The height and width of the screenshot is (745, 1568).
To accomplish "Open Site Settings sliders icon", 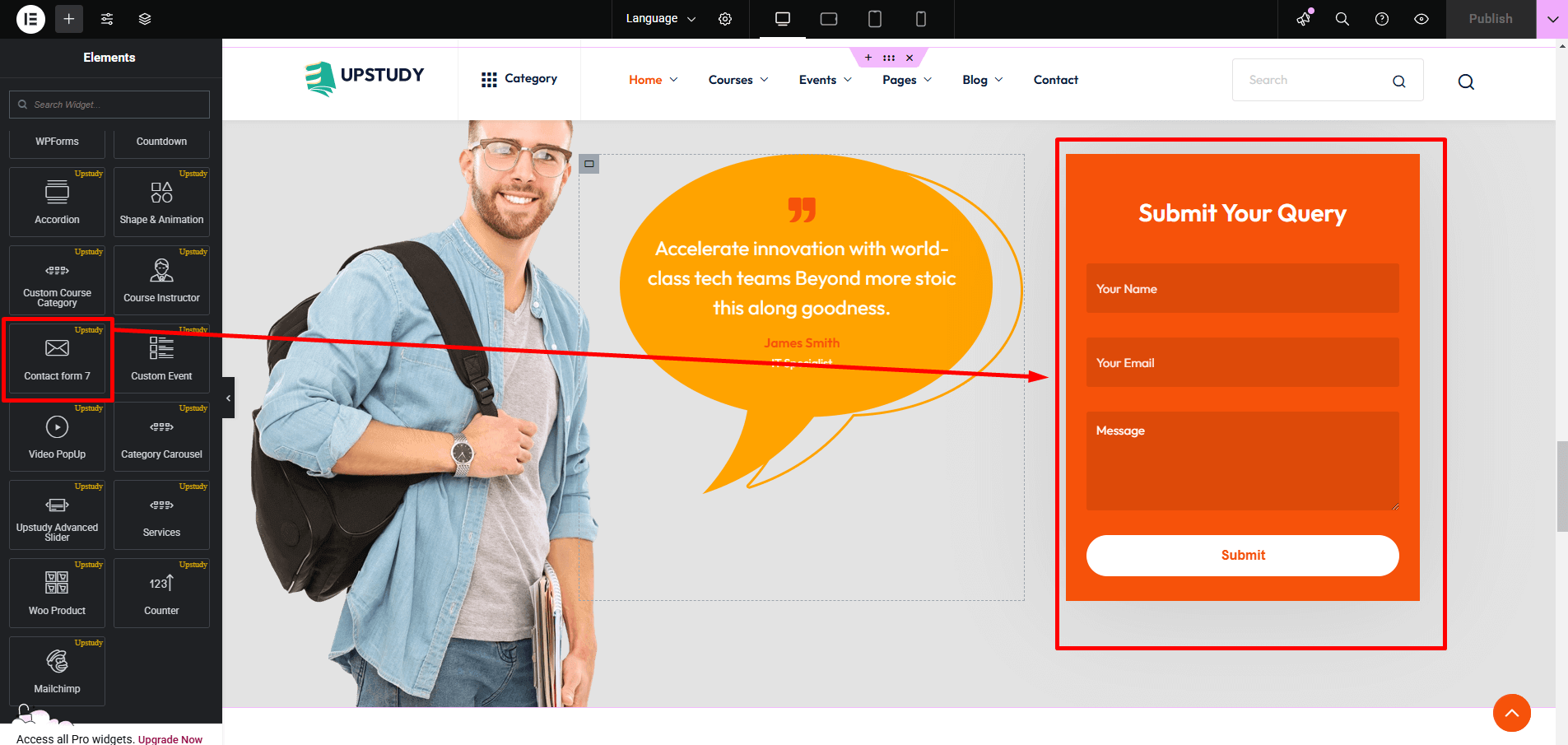I will click(x=107, y=19).
